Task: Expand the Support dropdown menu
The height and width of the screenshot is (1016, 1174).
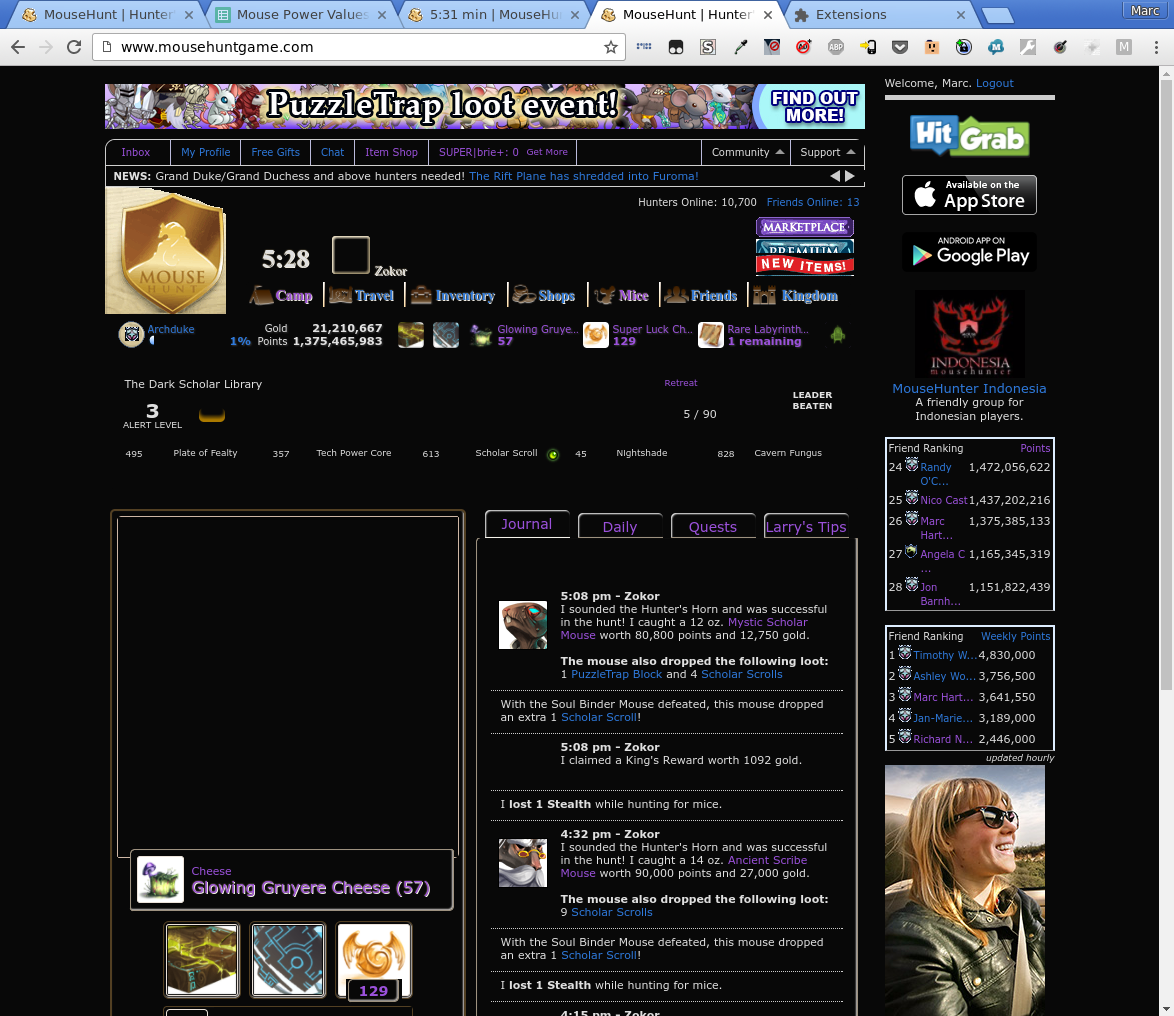Action: coord(827,152)
